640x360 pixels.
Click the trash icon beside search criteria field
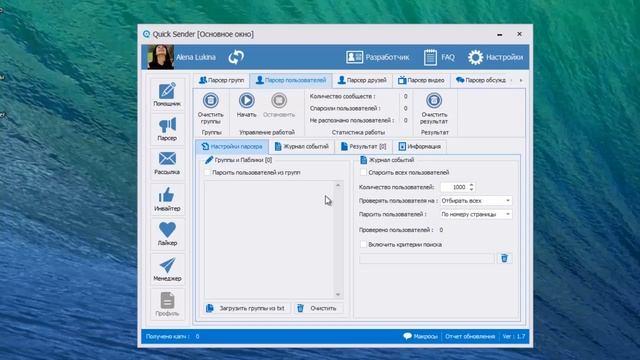pos(504,258)
